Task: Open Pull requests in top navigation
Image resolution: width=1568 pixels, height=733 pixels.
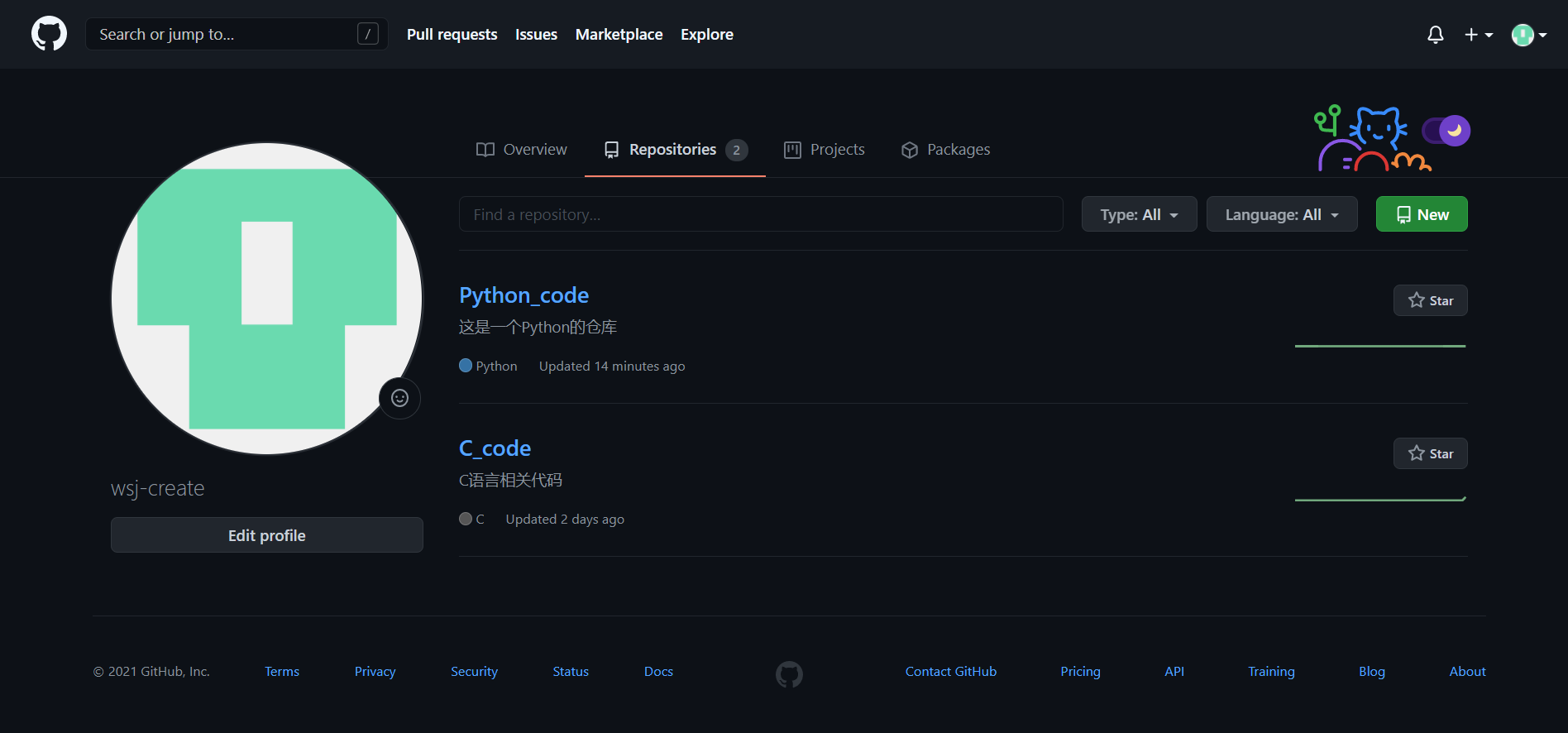Action: [452, 34]
